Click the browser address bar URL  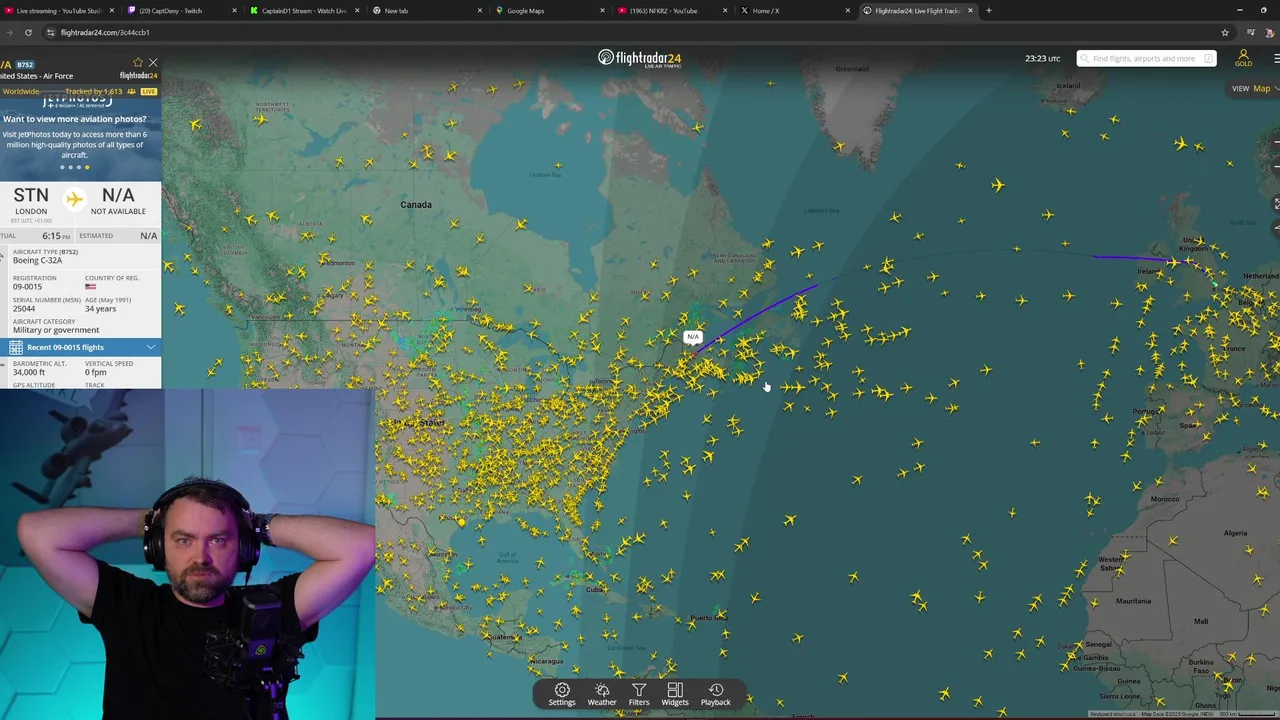105,32
